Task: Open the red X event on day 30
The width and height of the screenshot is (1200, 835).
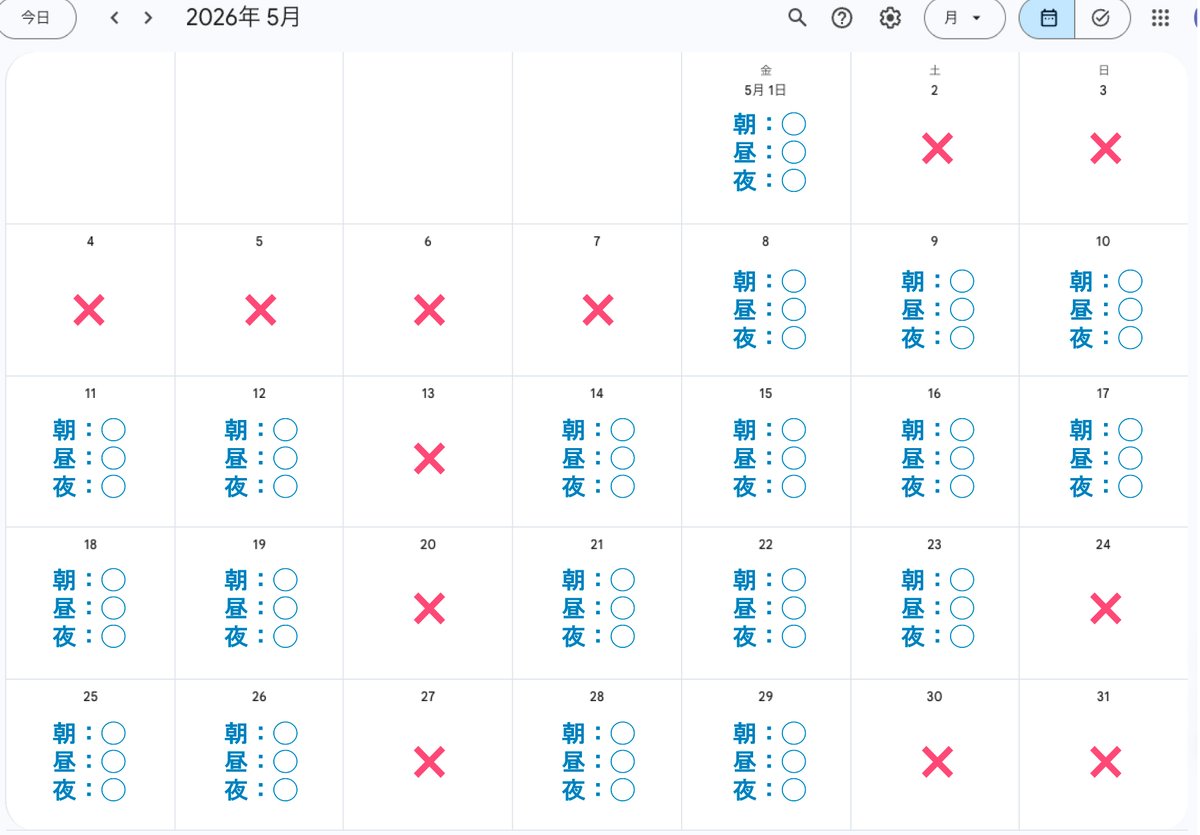Action: [x=936, y=763]
